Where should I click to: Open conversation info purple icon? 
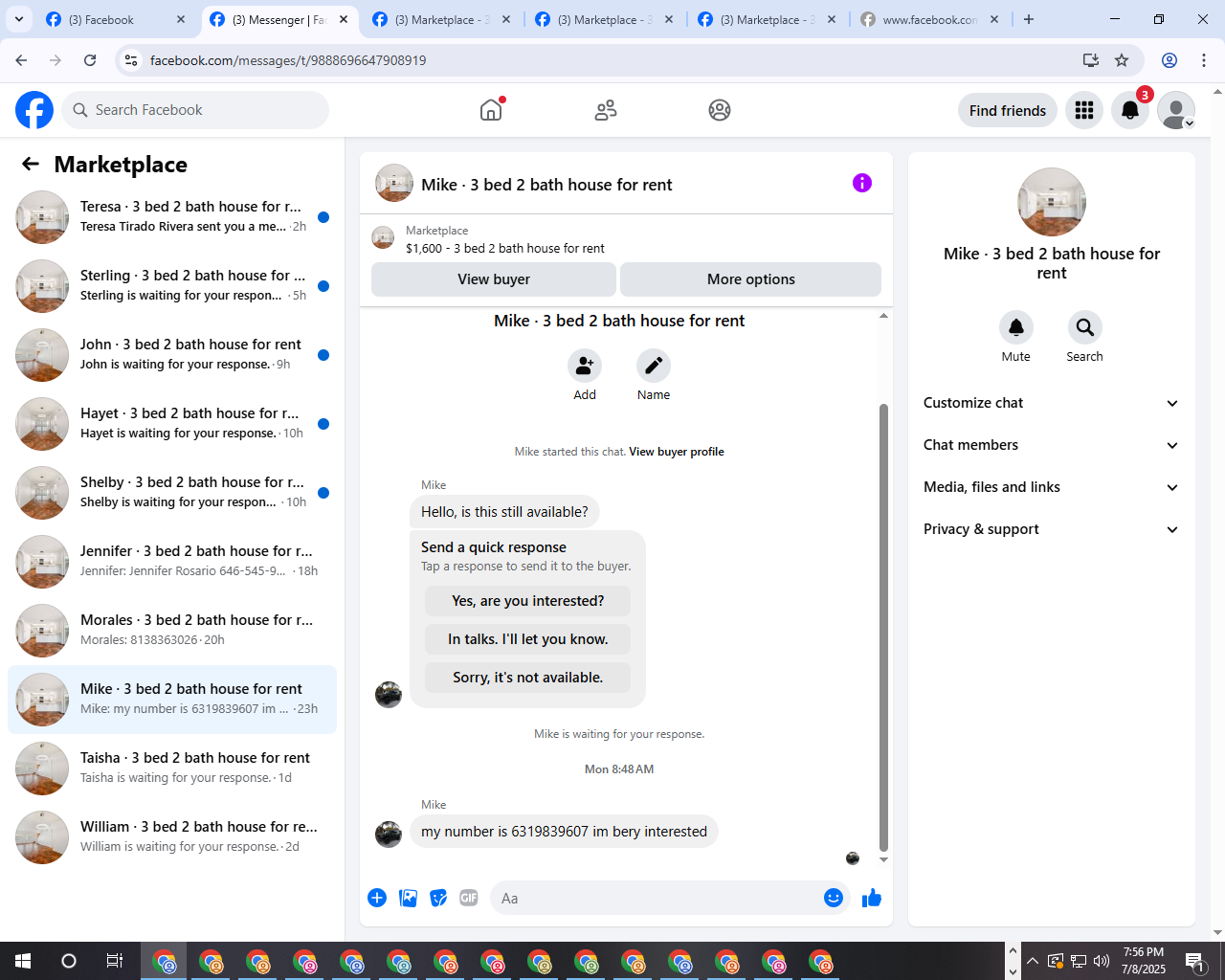[x=862, y=183]
